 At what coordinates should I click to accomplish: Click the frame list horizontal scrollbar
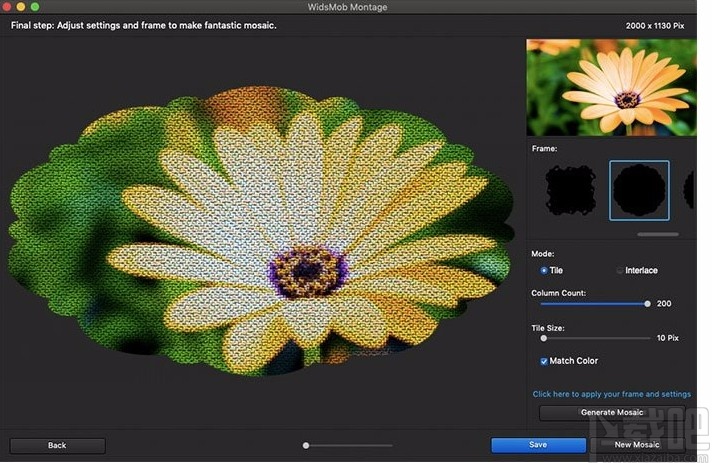pyautogui.click(x=658, y=234)
